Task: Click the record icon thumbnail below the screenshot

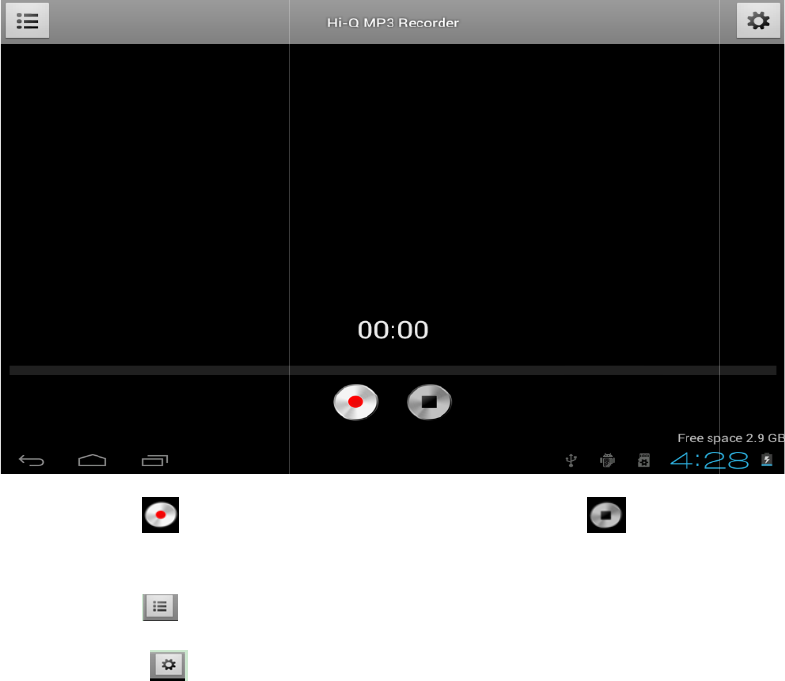Action: point(160,515)
